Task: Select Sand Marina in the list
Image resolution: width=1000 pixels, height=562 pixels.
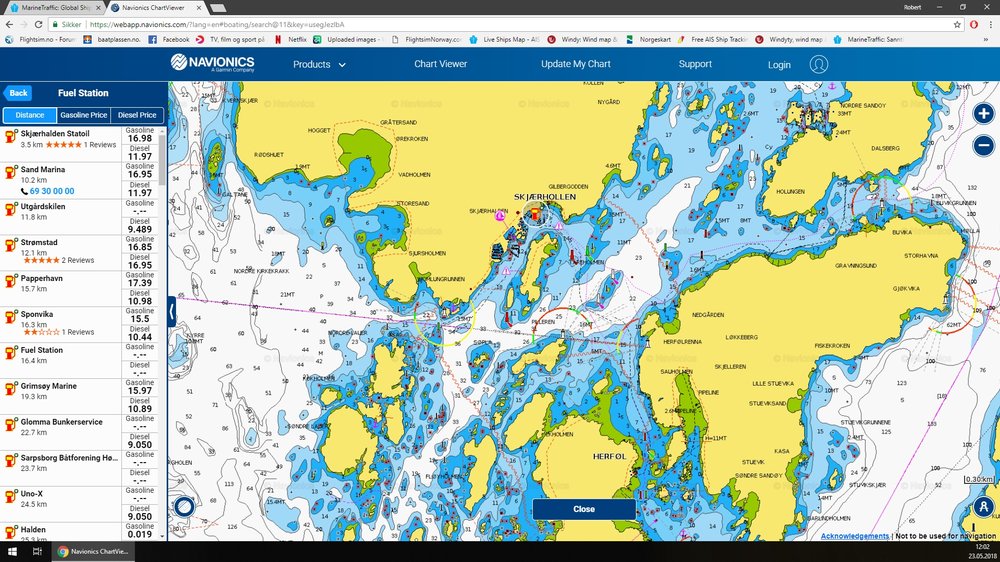Action: pyautogui.click(x=61, y=181)
